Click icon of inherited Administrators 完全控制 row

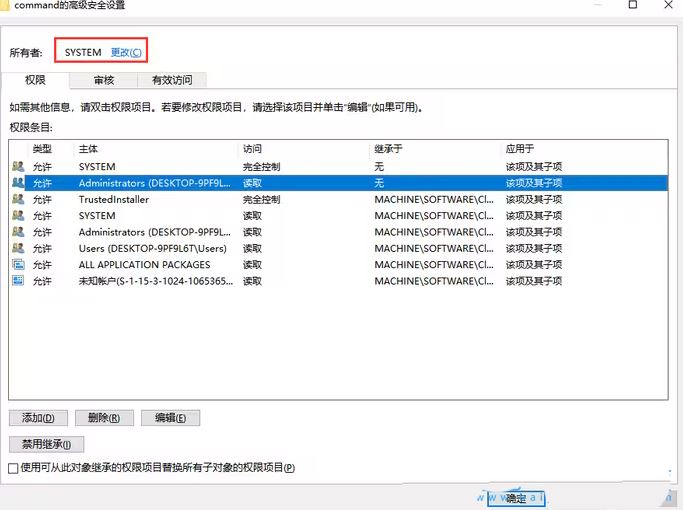coord(18,232)
